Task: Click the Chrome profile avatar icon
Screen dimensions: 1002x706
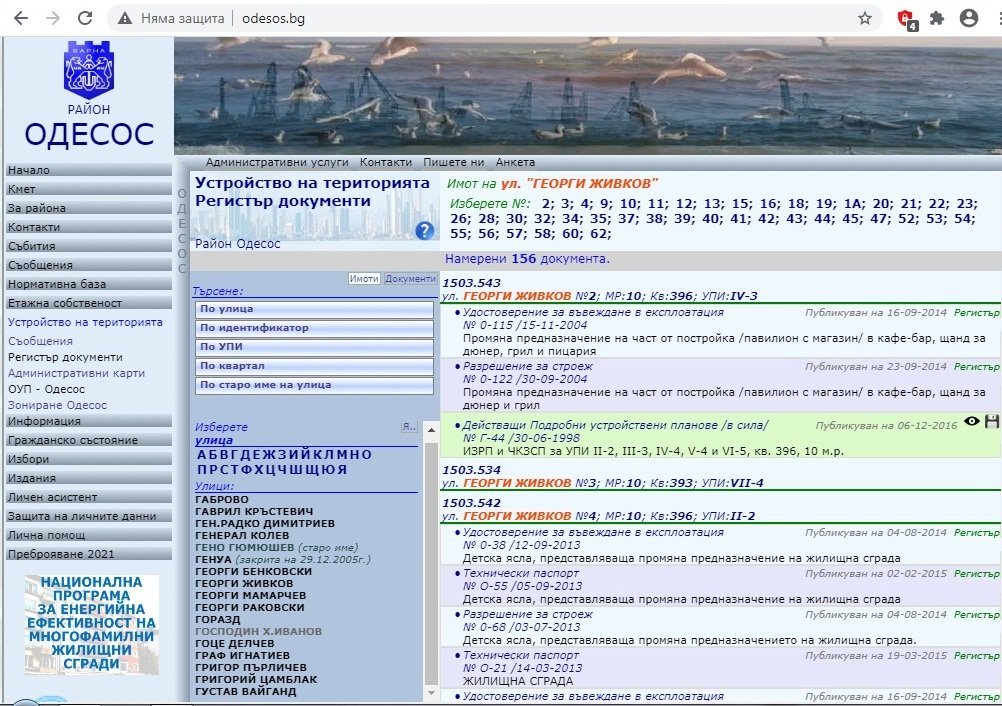Action: [x=968, y=18]
